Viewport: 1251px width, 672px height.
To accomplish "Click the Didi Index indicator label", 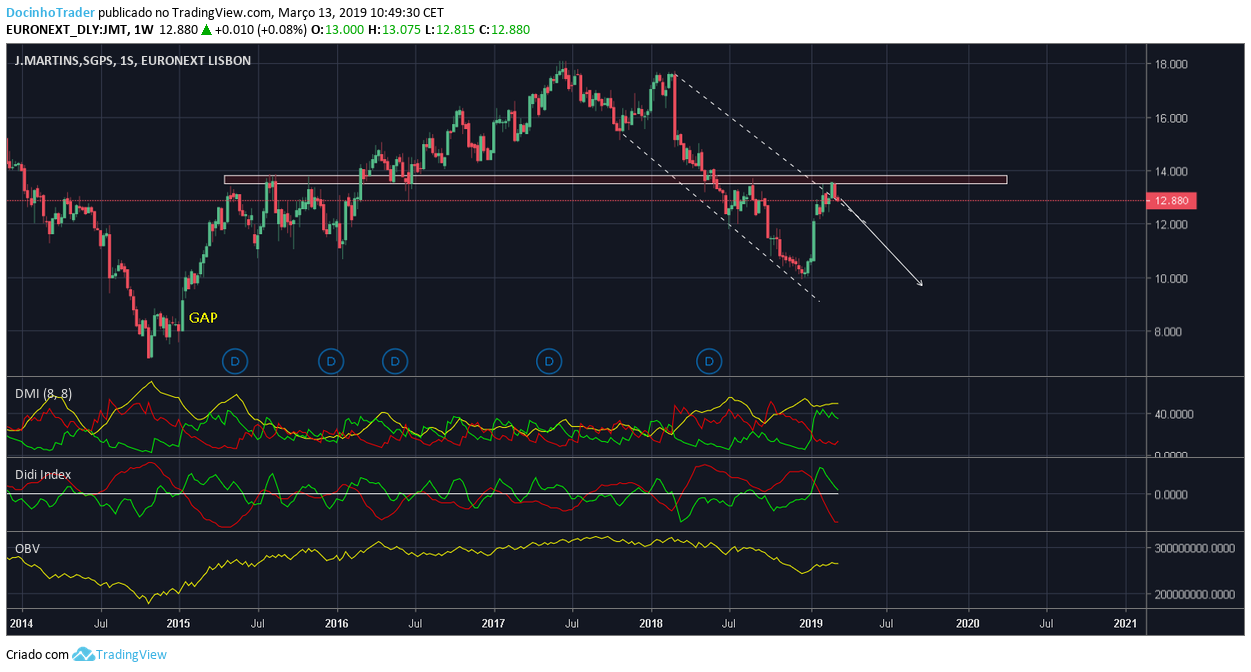I will point(43,474).
